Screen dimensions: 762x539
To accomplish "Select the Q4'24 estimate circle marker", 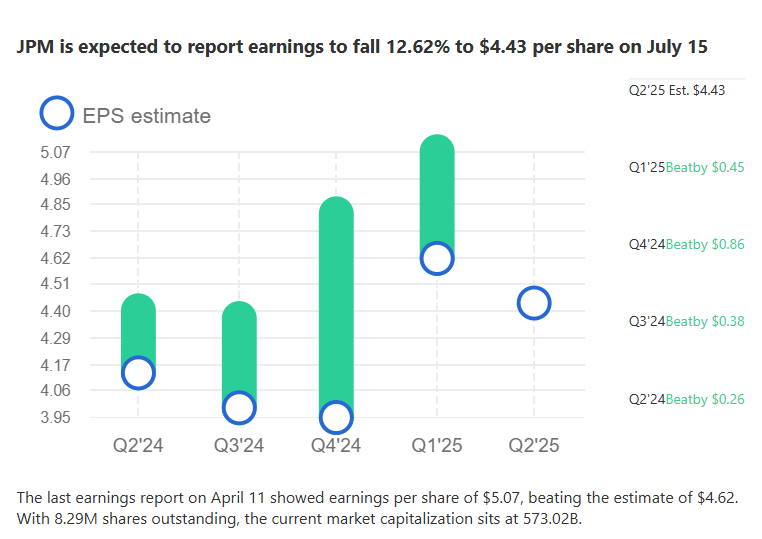I will (336, 417).
